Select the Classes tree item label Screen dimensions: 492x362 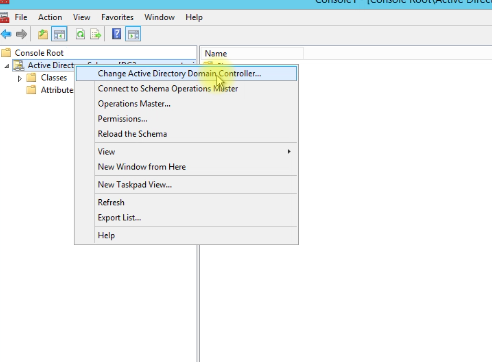(54, 78)
